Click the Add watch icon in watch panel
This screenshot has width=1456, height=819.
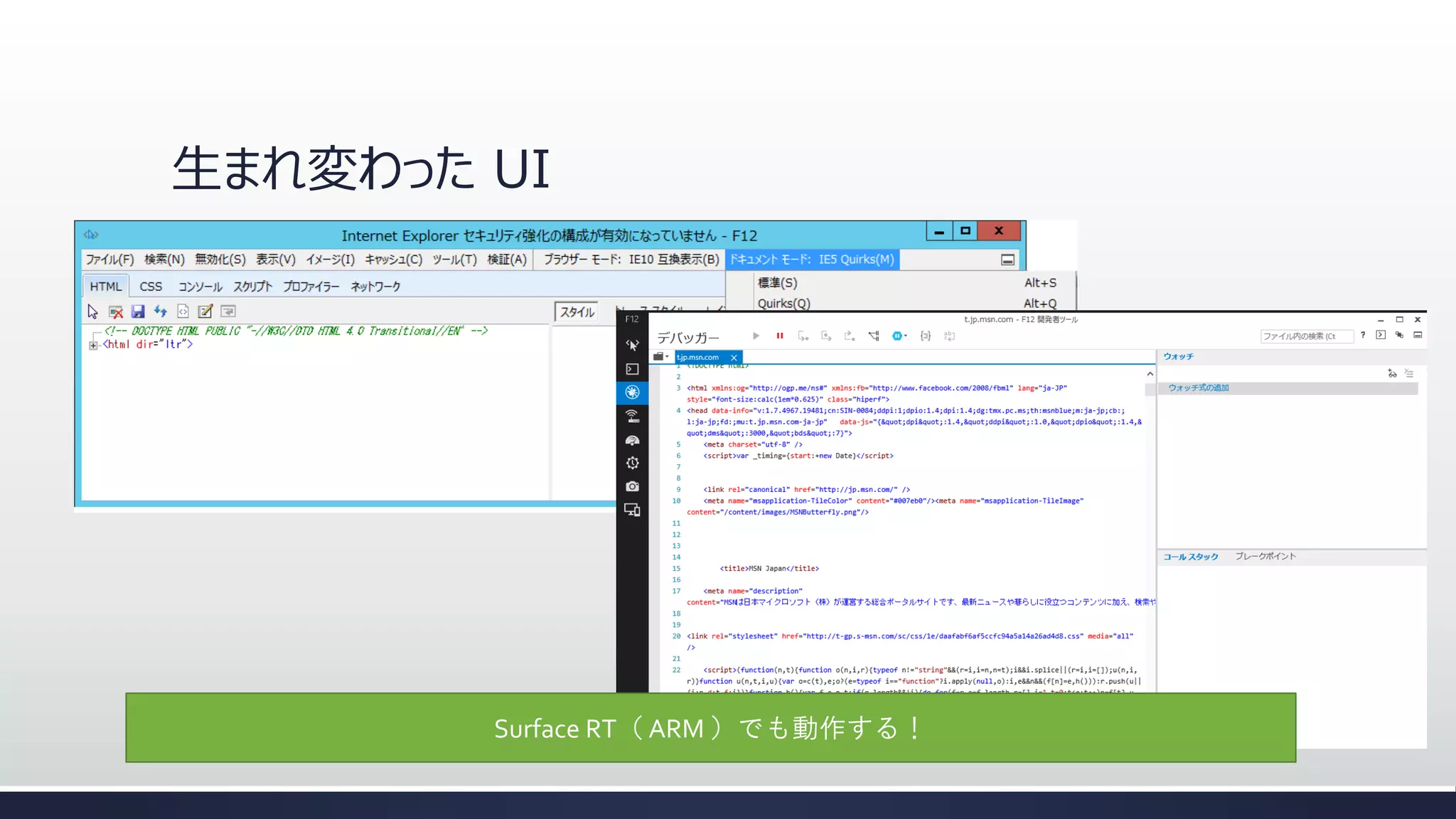(x=1392, y=373)
